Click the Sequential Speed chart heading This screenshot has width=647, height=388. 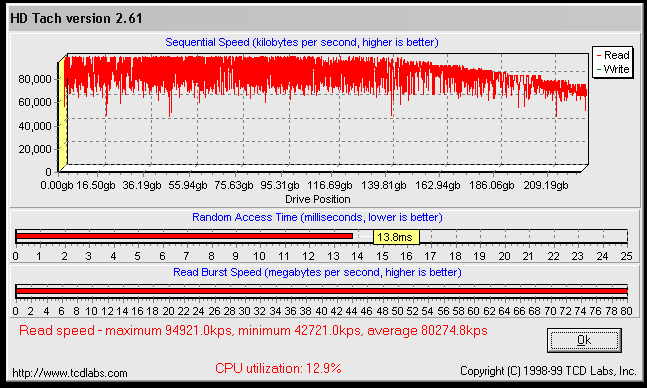(302, 43)
